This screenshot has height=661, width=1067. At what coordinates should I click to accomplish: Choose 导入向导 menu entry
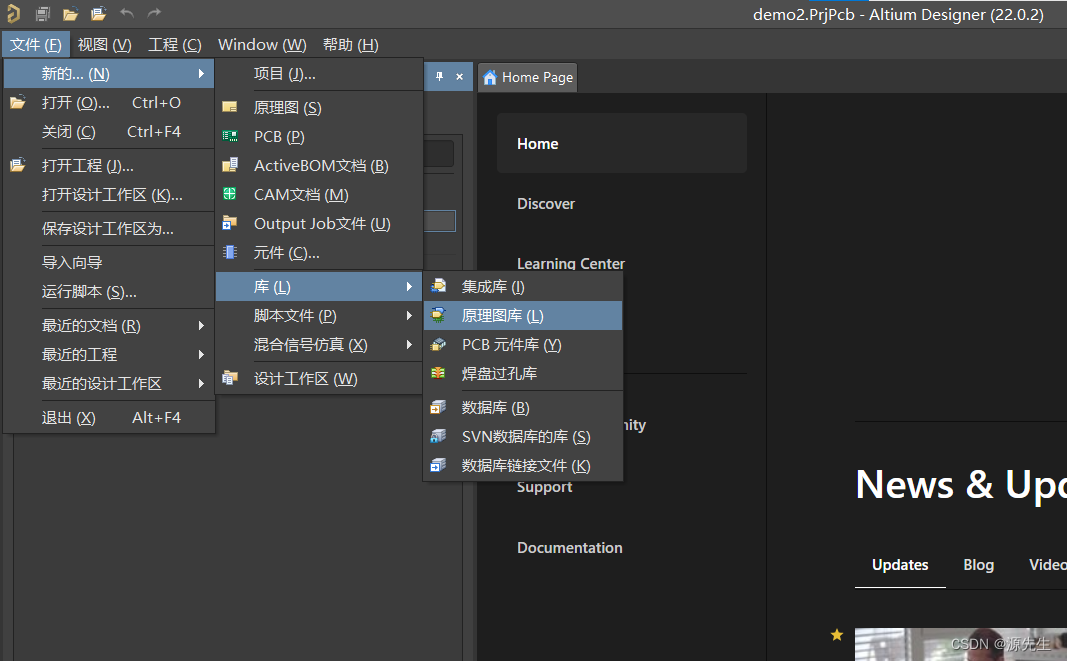pos(109,262)
